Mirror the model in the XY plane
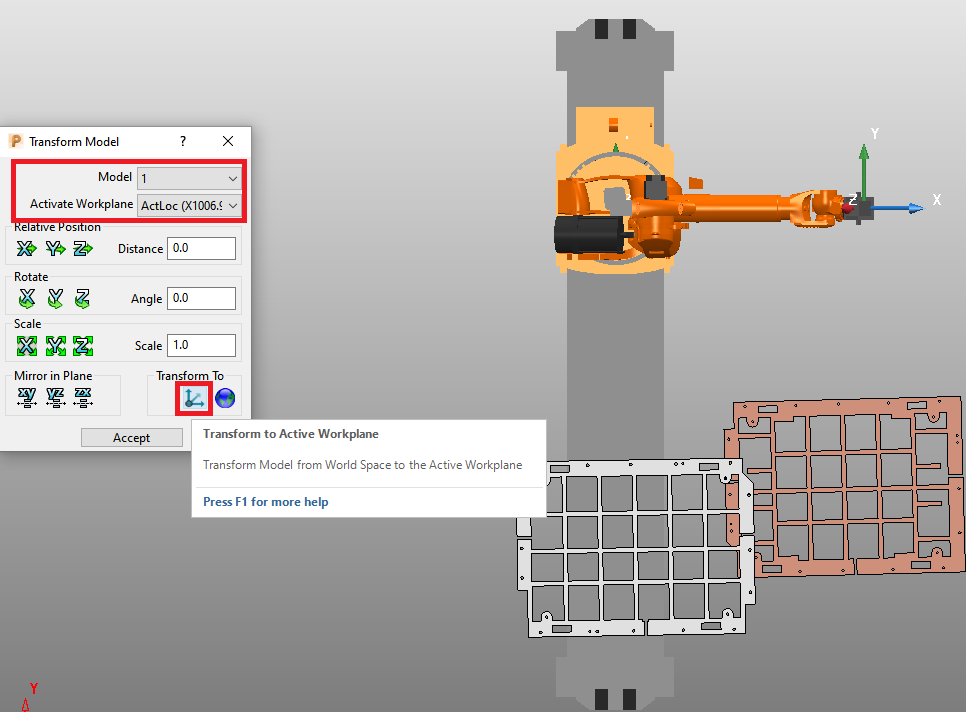 [x=27, y=397]
